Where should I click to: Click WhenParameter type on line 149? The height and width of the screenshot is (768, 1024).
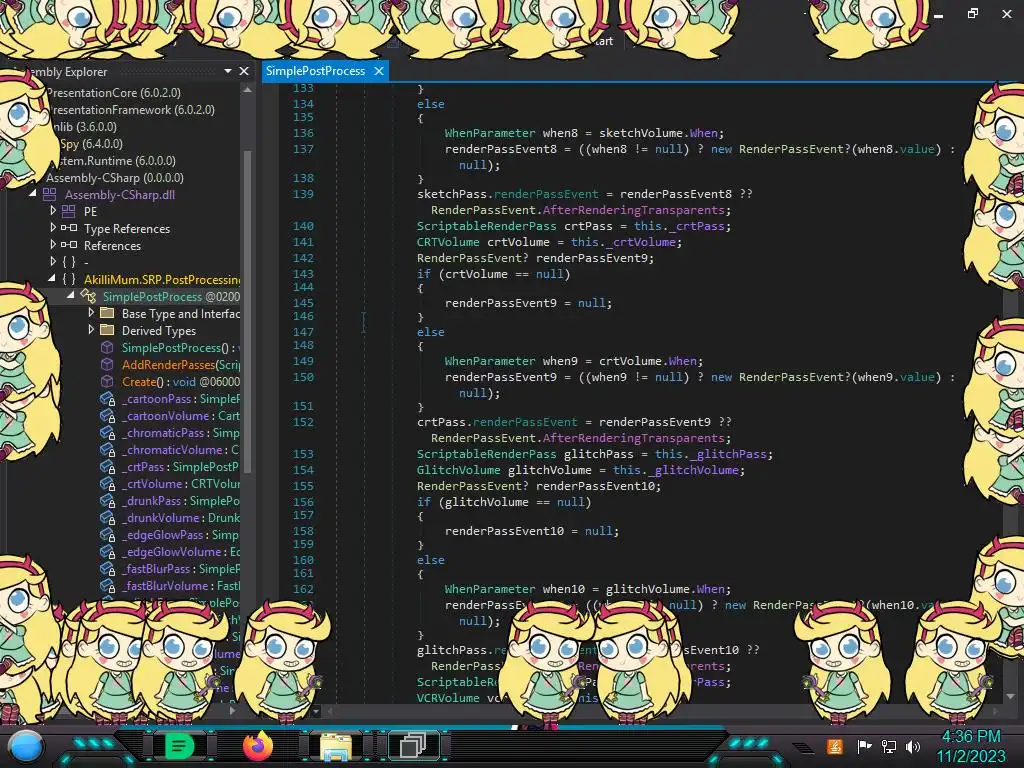490,361
